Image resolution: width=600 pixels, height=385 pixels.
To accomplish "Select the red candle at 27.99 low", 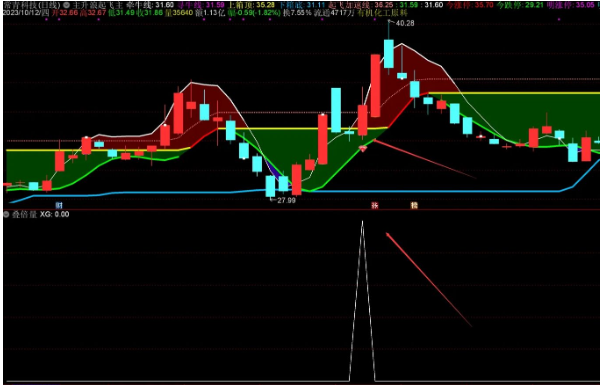I will click(x=297, y=179).
